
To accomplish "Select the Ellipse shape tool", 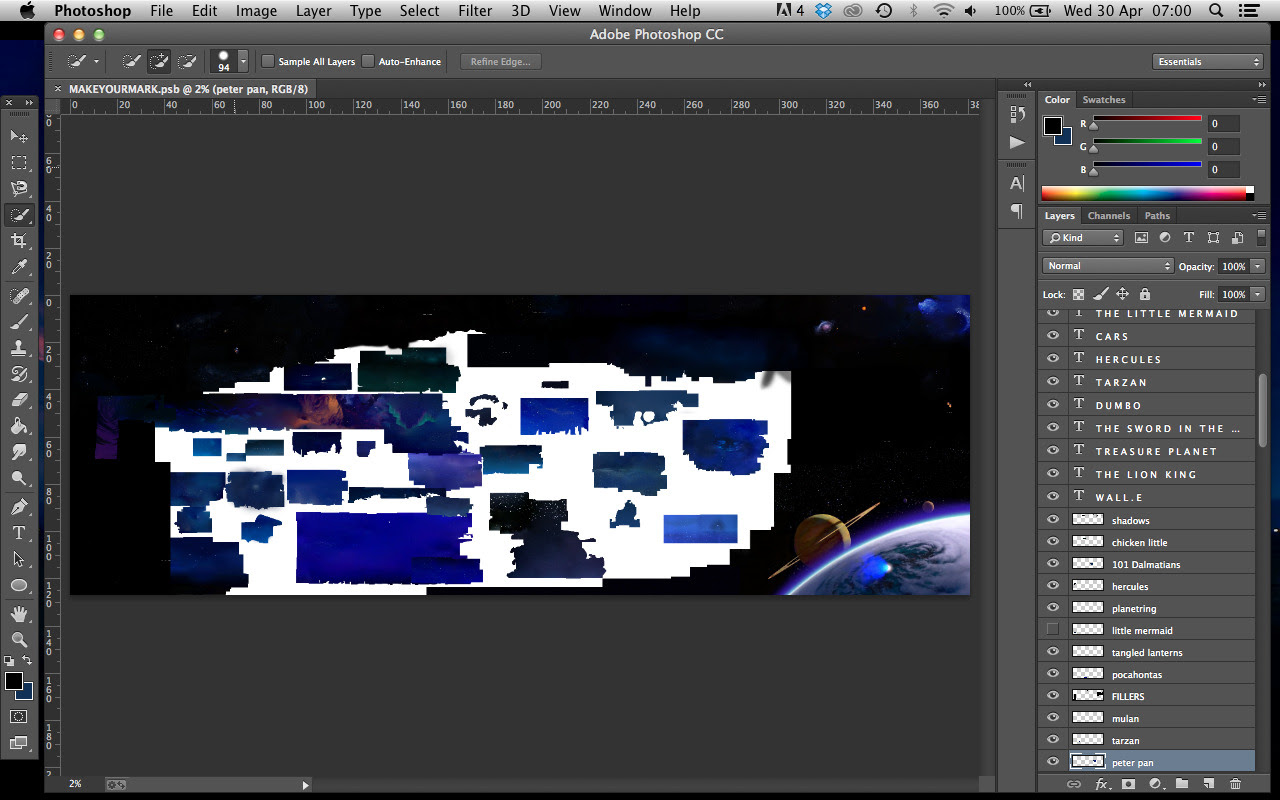I will [x=19, y=585].
